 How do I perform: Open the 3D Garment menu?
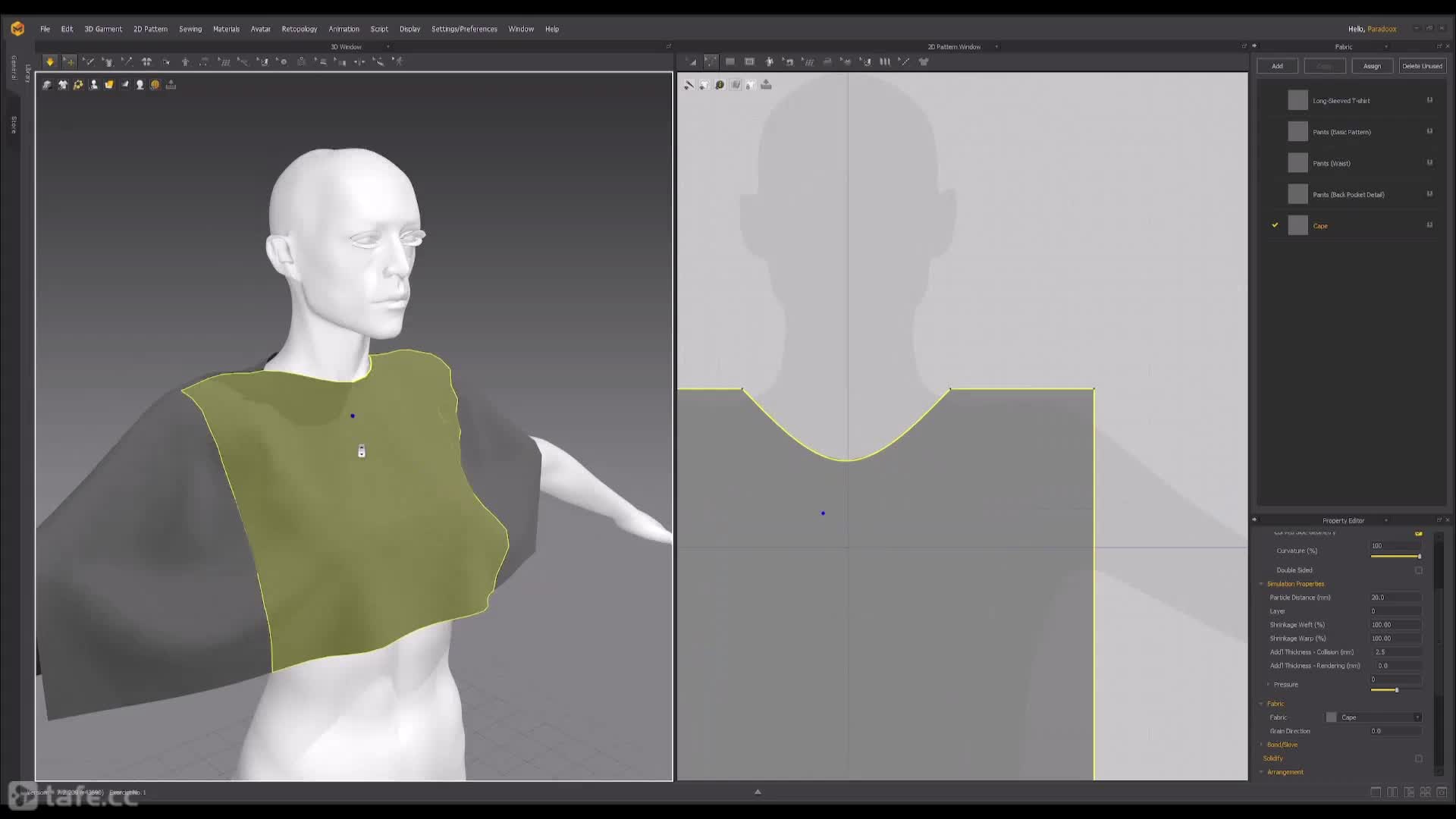pos(103,29)
